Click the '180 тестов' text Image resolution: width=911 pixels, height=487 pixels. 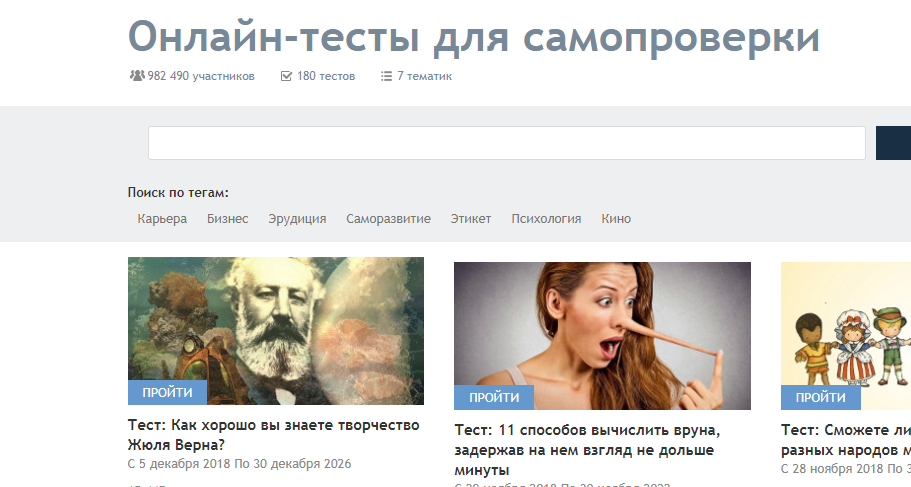point(326,76)
